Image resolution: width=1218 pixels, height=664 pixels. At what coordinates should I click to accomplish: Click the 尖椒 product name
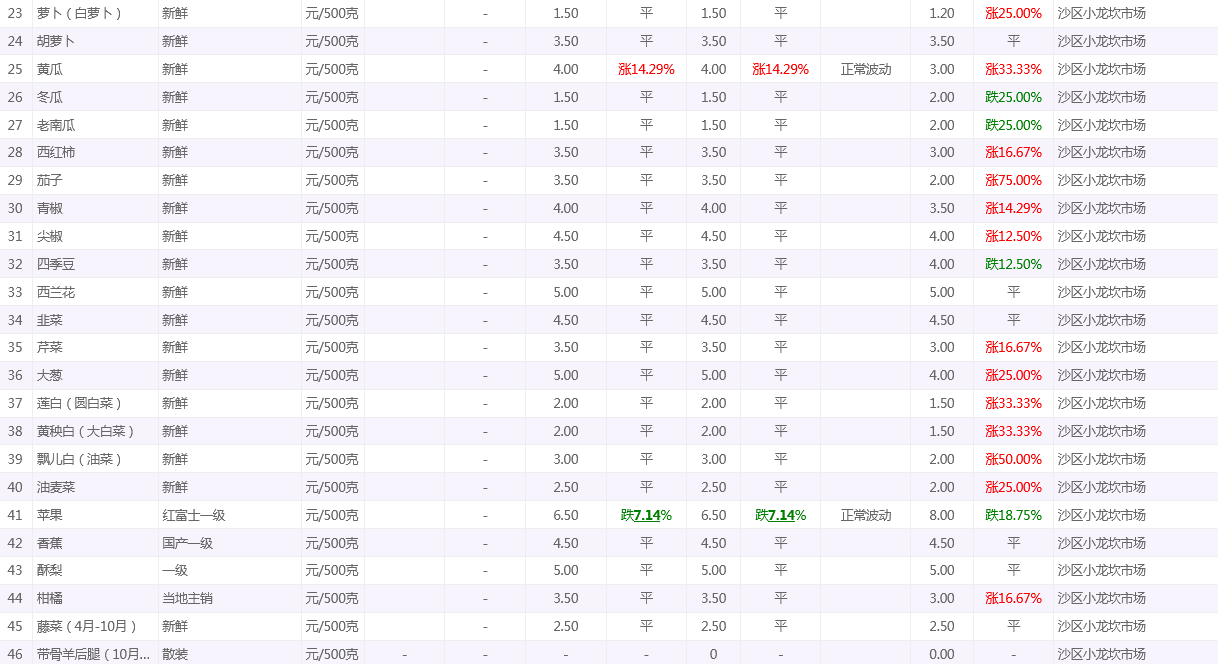coord(50,236)
